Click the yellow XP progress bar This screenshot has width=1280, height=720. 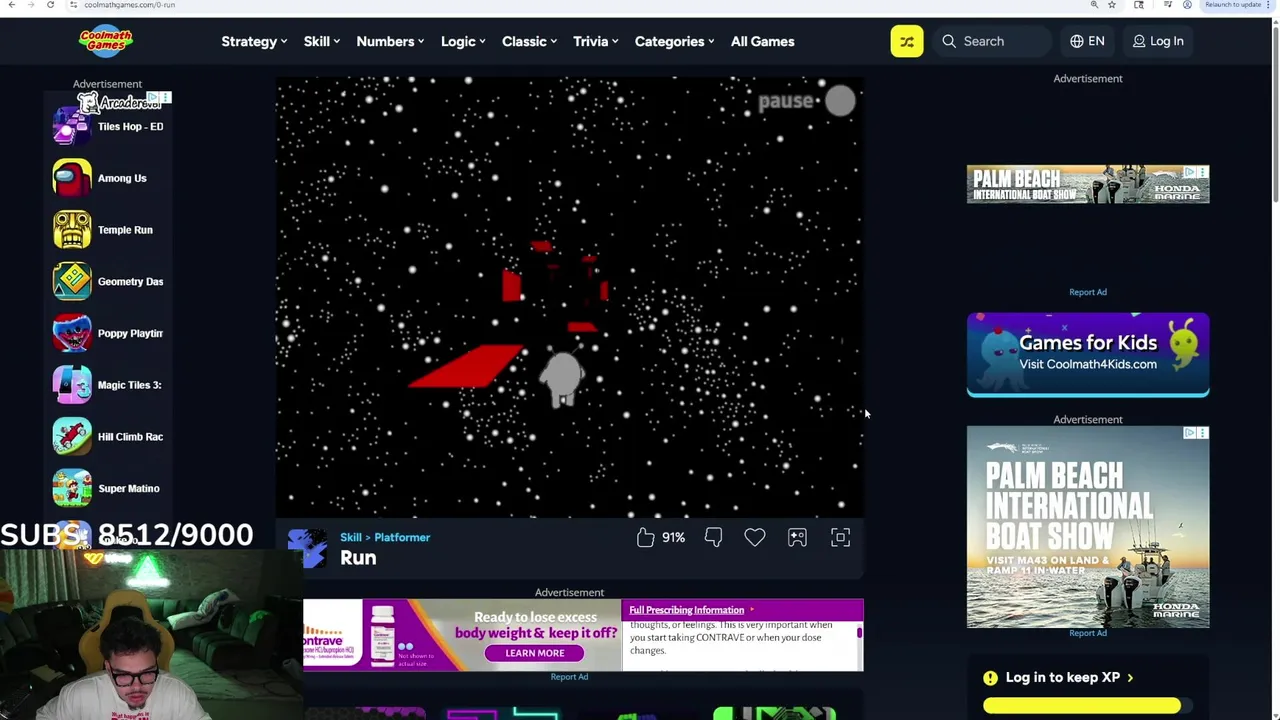1082,706
